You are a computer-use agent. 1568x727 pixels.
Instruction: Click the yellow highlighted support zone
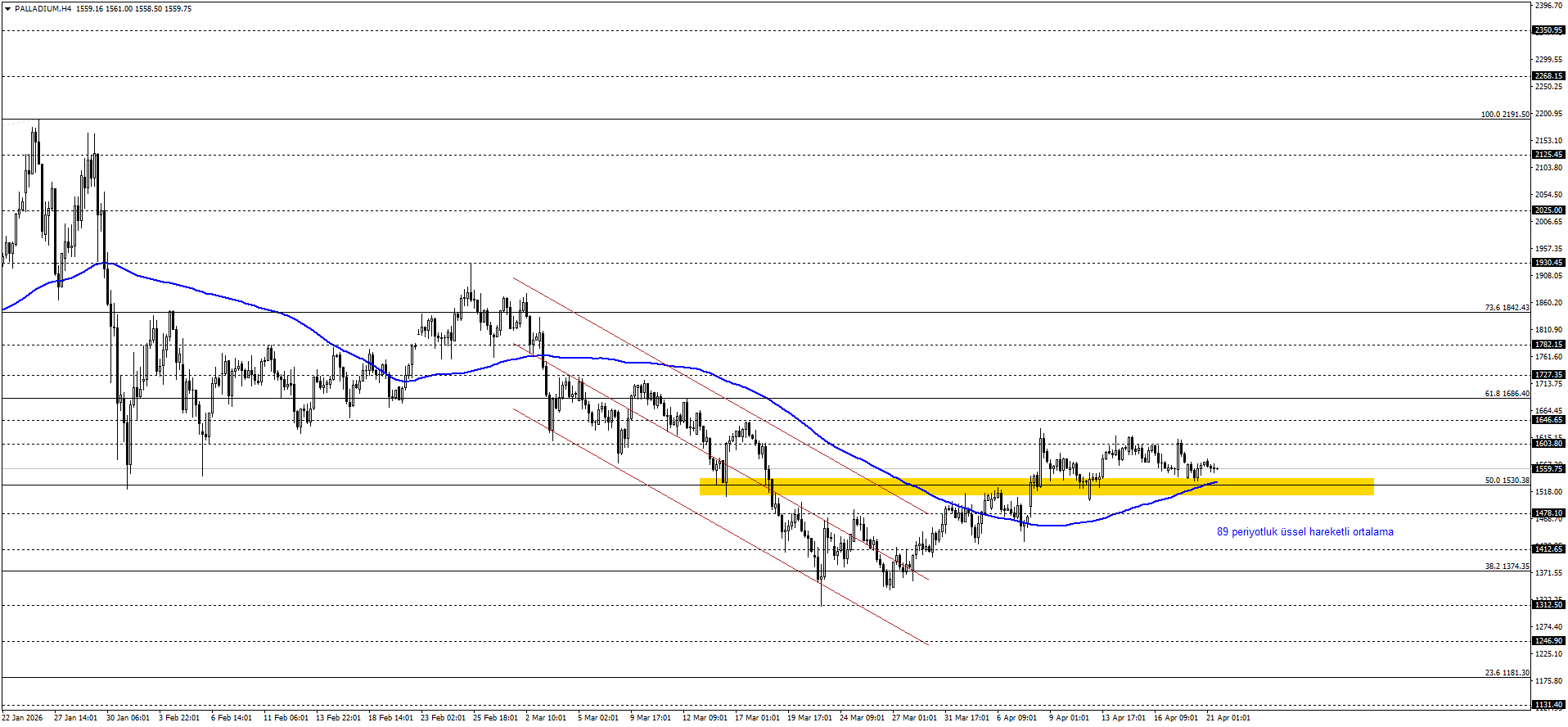point(1036,487)
